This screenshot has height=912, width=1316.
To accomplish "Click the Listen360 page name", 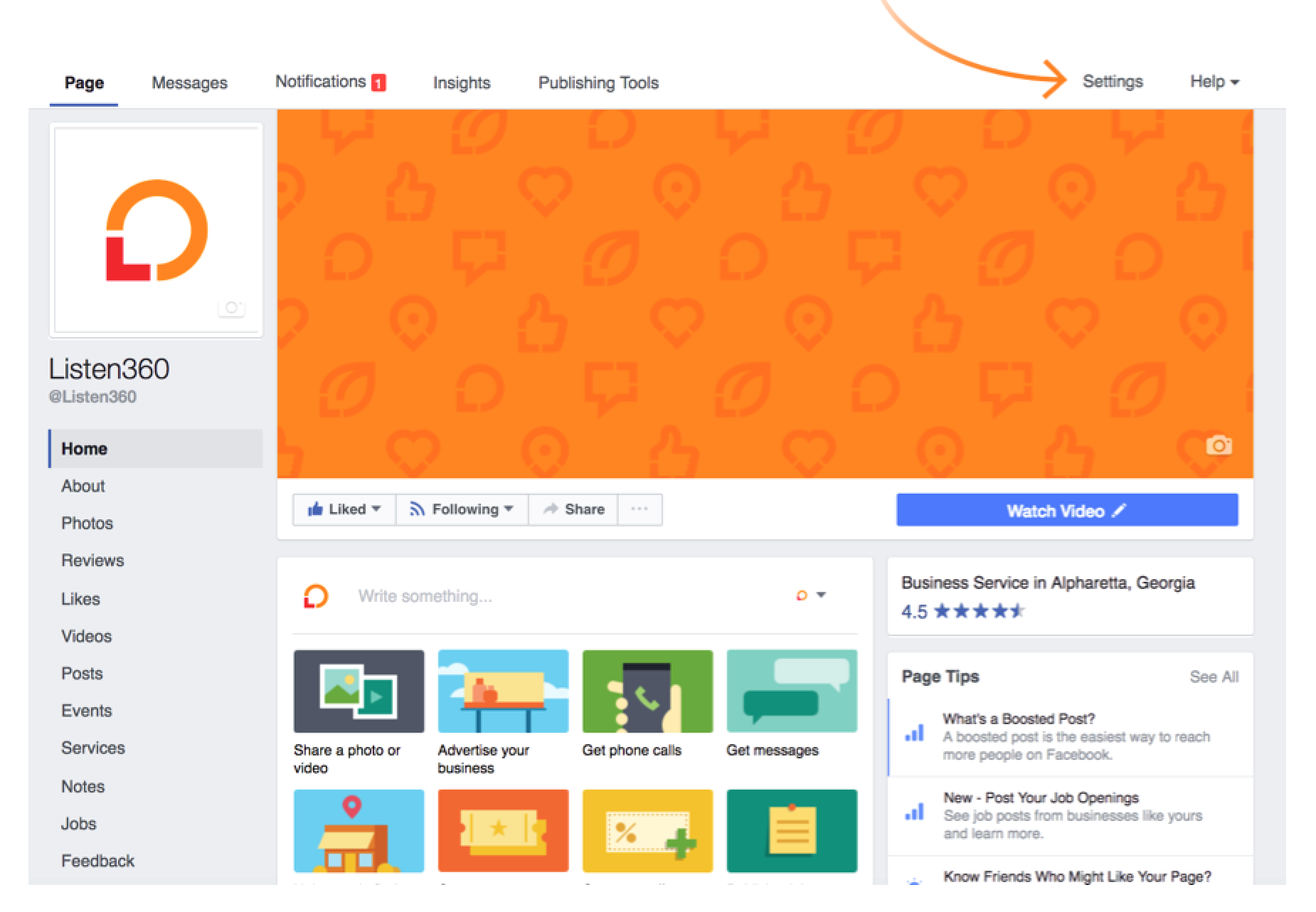I will [109, 368].
